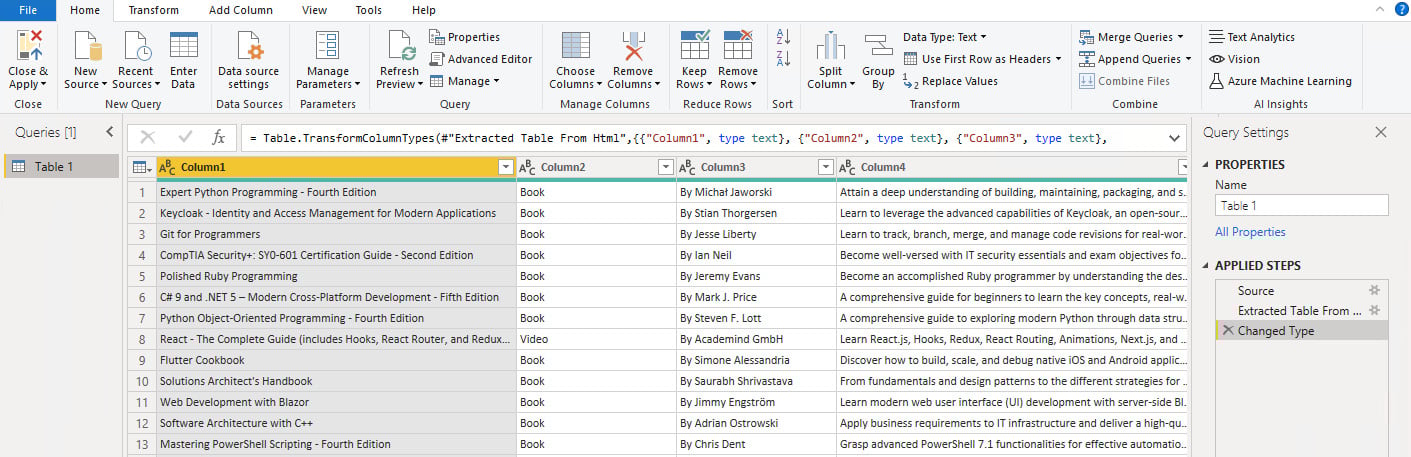Open Data Type: Text dropdown
Screen dimensions: 1411x457
click(x=945, y=37)
